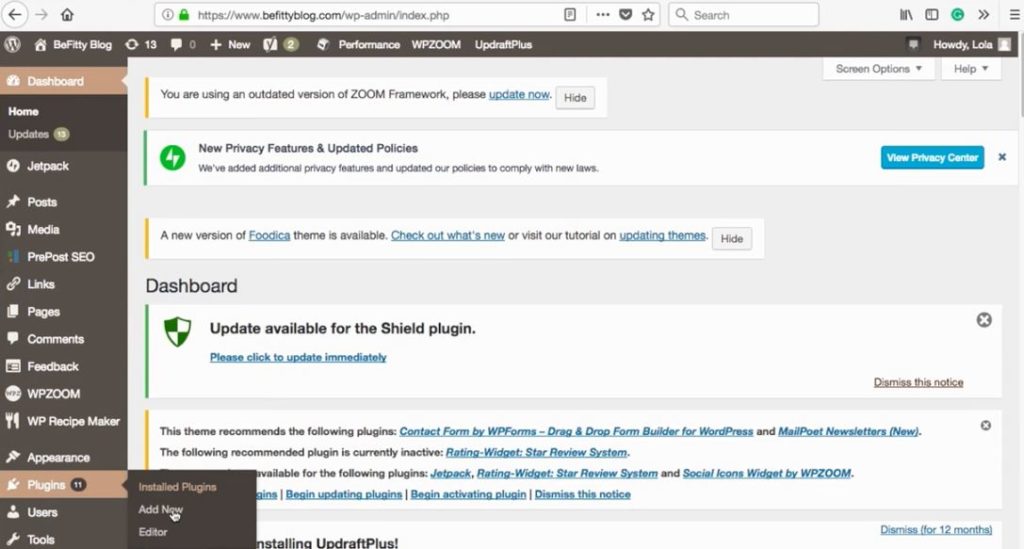This screenshot has width=1024, height=549.
Task: Click Check out what's new link
Action: pyautogui.click(x=448, y=235)
